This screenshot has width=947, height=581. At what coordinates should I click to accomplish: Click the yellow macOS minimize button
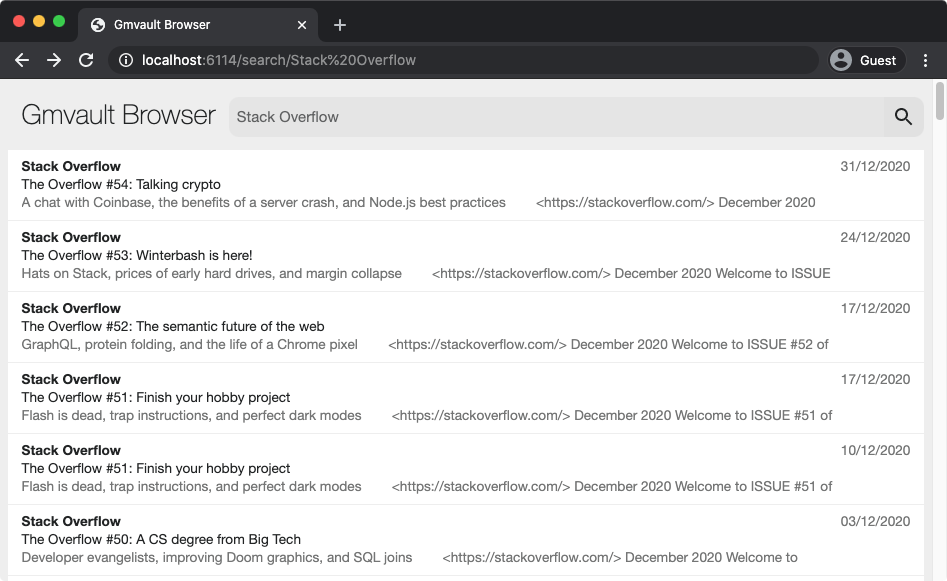39,22
